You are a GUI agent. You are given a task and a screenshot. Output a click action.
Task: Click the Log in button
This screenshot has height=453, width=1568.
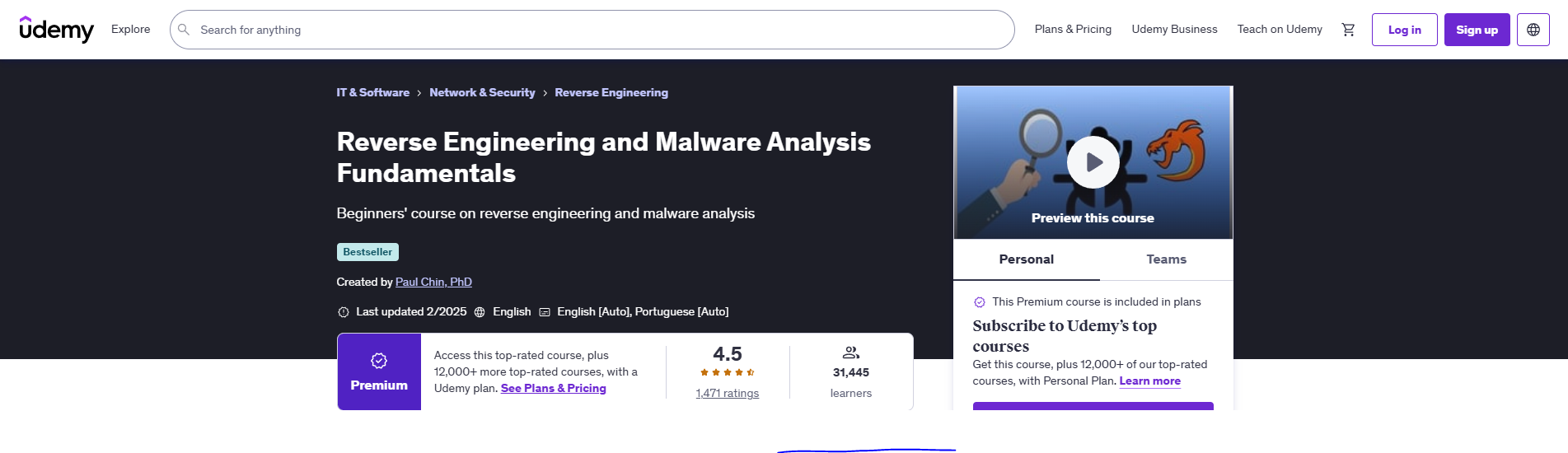click(x=1405, y=30)
